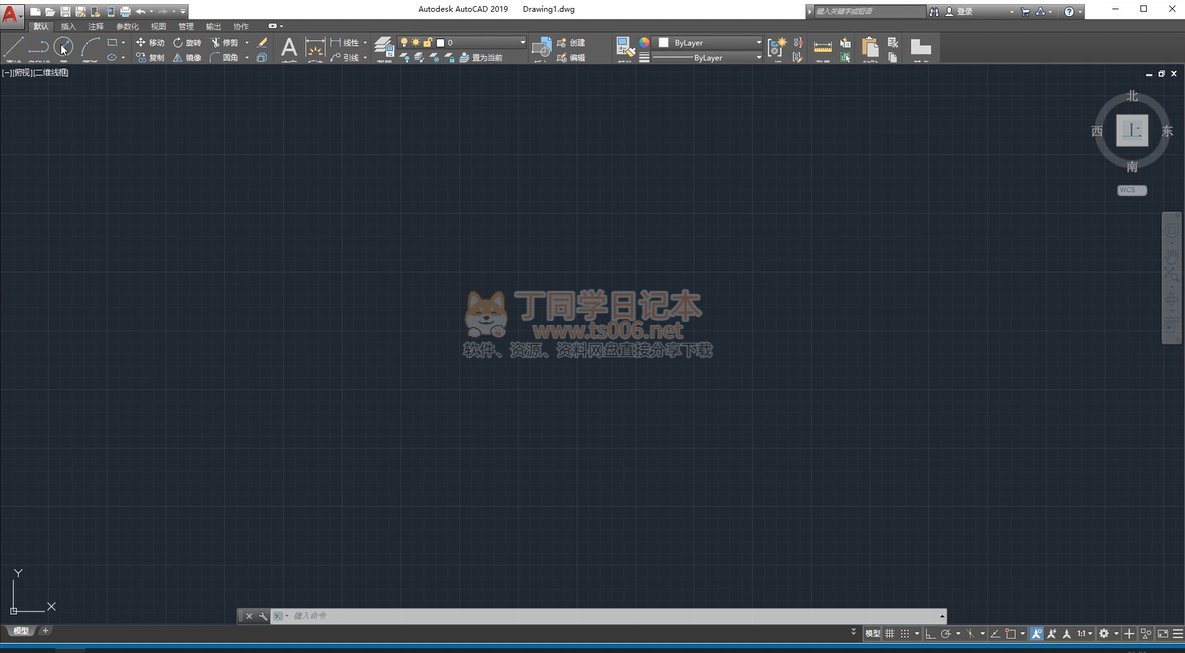The image size is (1185, 653).
Task: Click the Text (A) annotation tool
Action: click(x=288, y=47)
